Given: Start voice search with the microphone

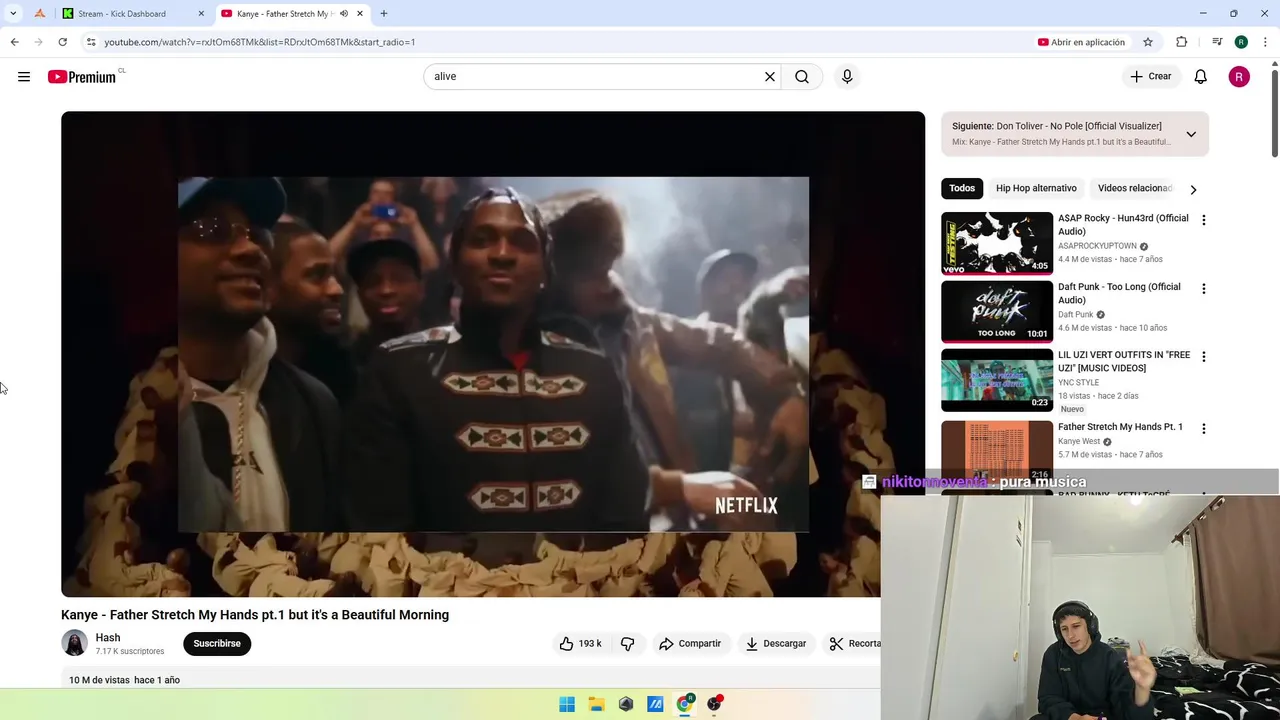Looking at the screenshot, I should pyautogui.click(x=847, y=76).
